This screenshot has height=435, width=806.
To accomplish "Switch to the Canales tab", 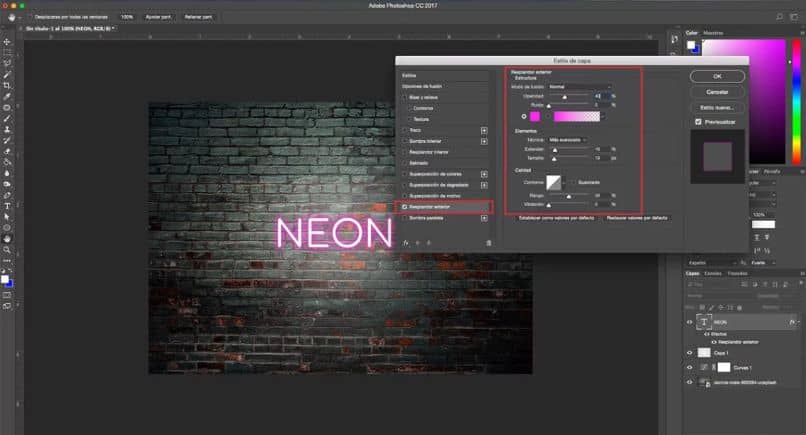I will (x=713, y=274).
